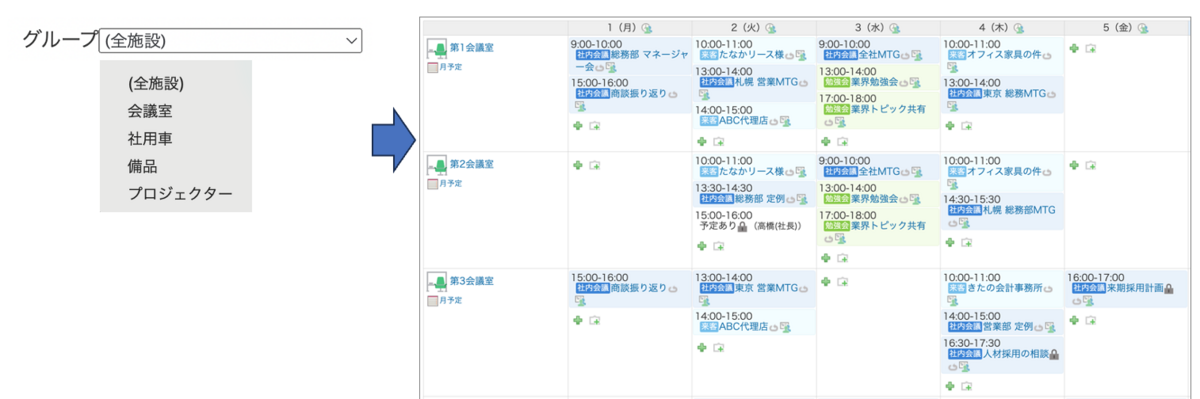The image size is (1200, 399).
Task: Open the 人材採用の相談 event
Action: tap(1015, 353)
